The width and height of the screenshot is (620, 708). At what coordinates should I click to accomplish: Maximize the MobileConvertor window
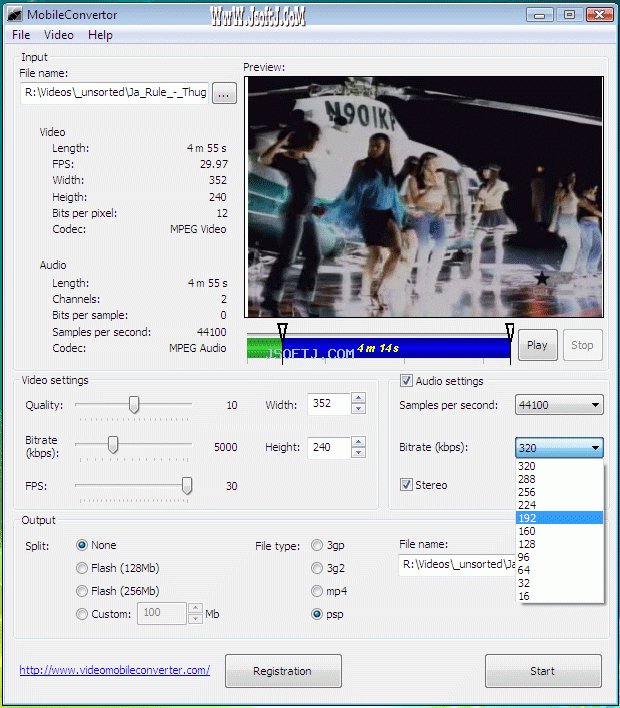point(569,15)
